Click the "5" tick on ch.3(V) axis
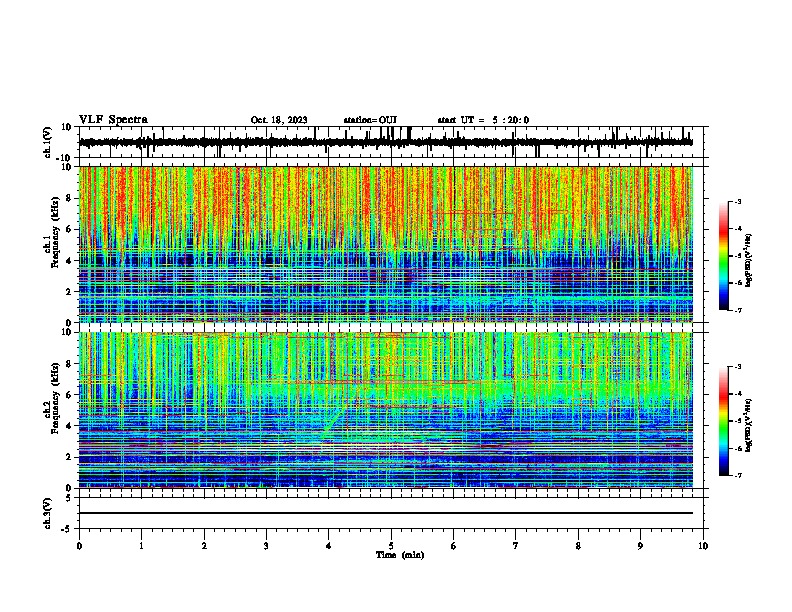 pos(69,498)
